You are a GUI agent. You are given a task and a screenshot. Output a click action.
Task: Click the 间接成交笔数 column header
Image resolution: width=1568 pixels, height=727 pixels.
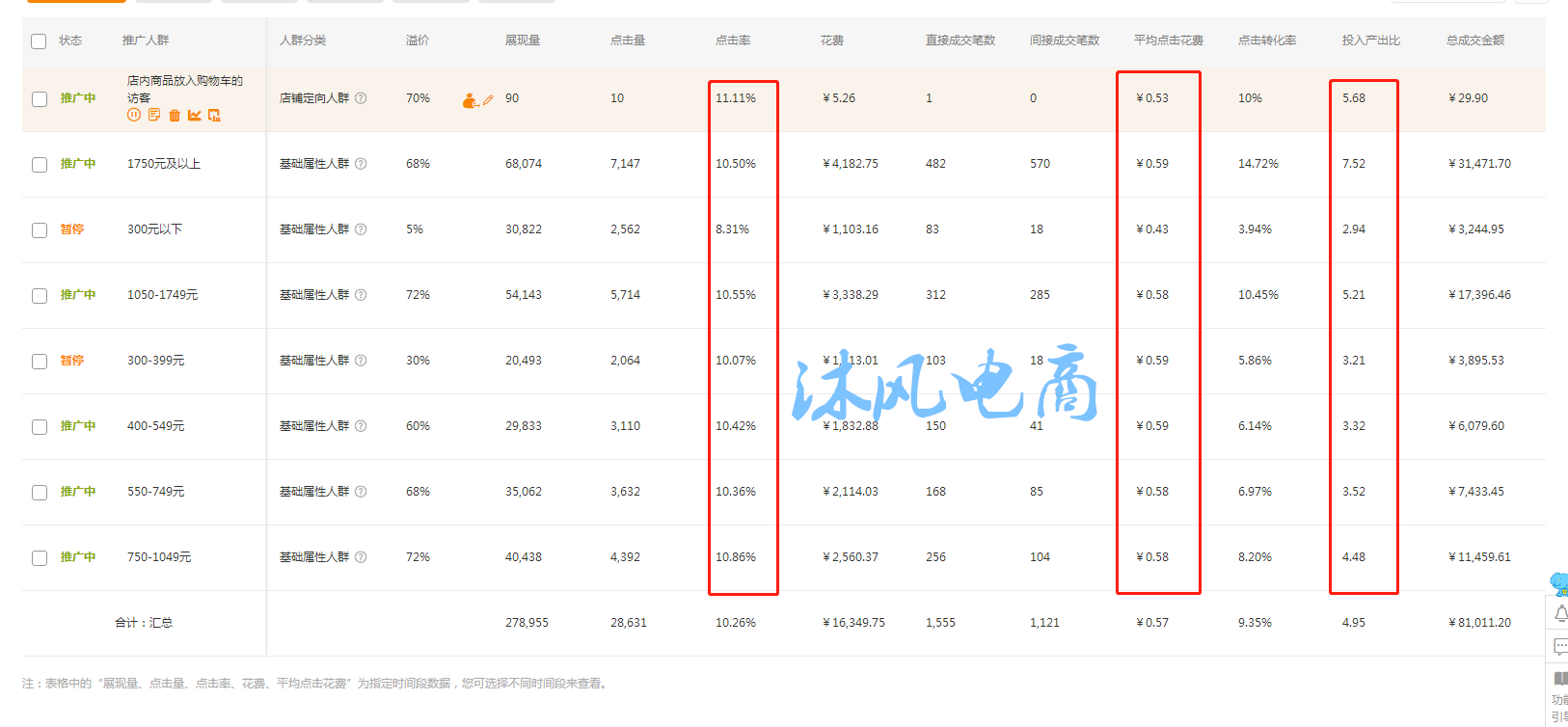click(1065, 40)
